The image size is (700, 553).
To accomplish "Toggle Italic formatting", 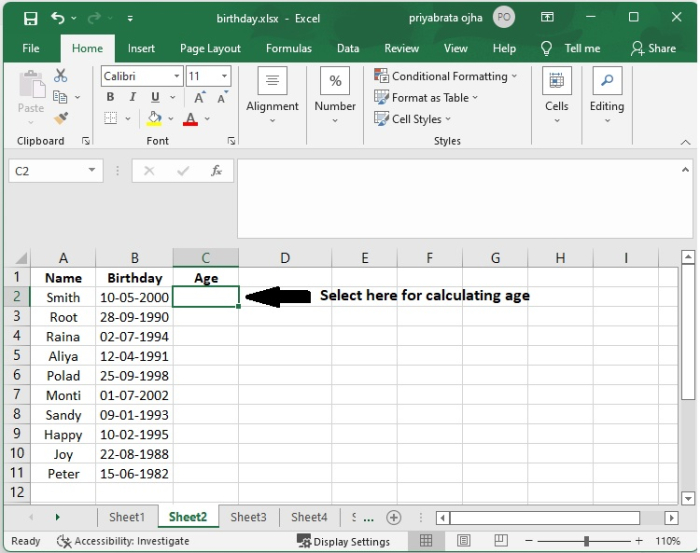I will tap(132, 98).
